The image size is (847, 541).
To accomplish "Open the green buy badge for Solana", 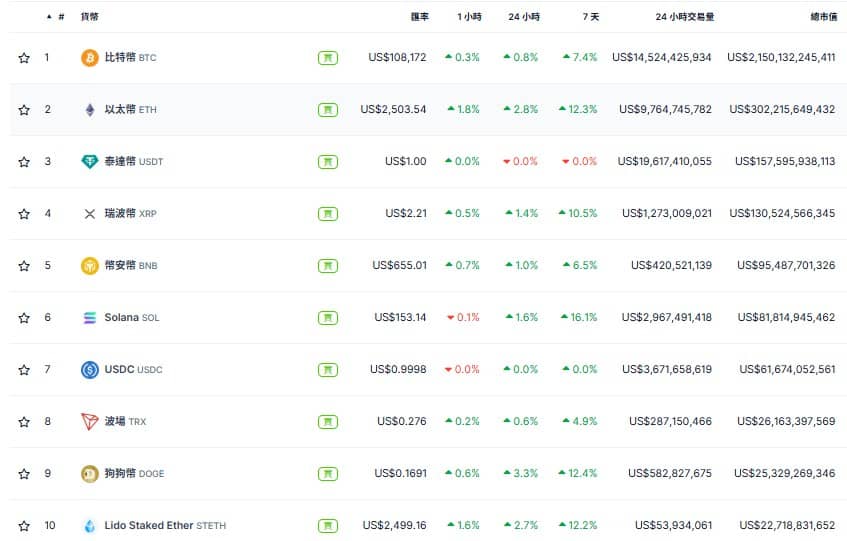I will tap(328, 318).
